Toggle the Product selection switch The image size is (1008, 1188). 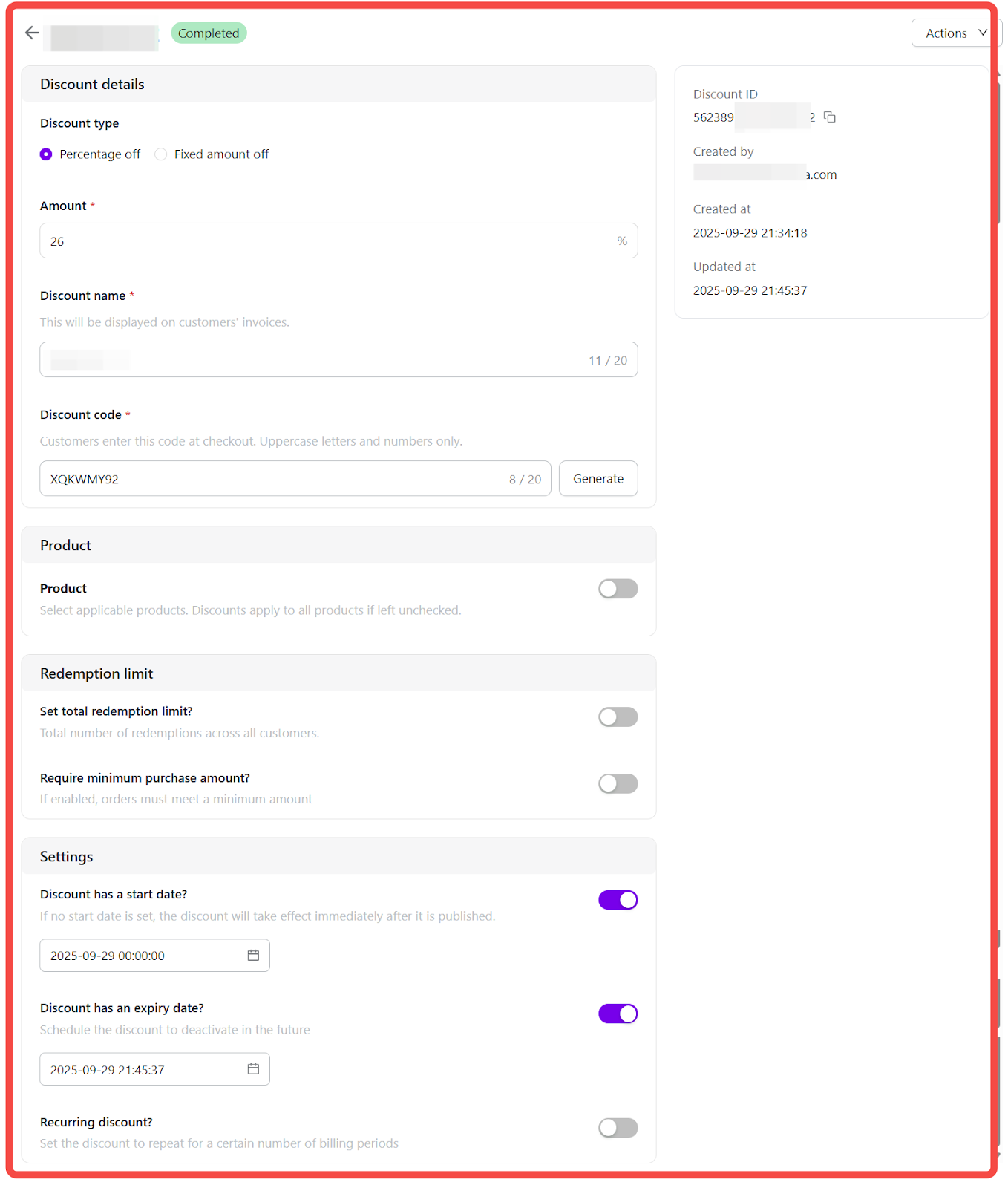(618, 589)
